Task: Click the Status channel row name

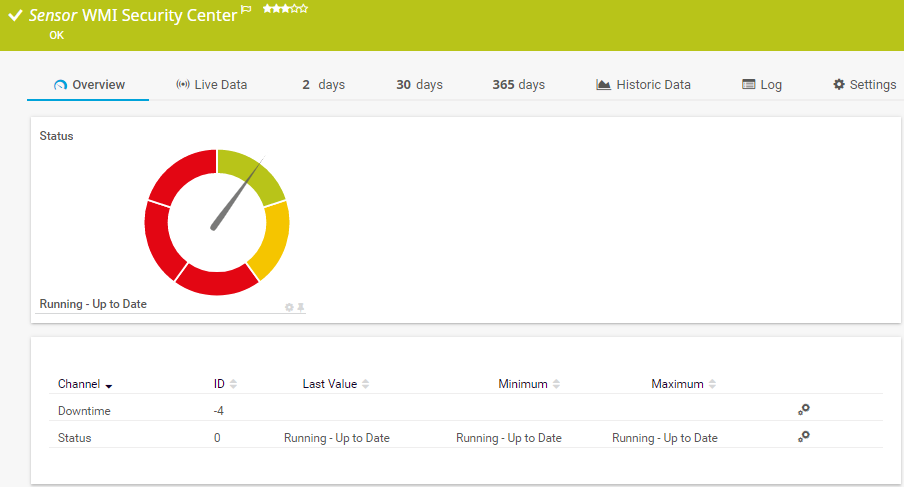Action: 74,438
